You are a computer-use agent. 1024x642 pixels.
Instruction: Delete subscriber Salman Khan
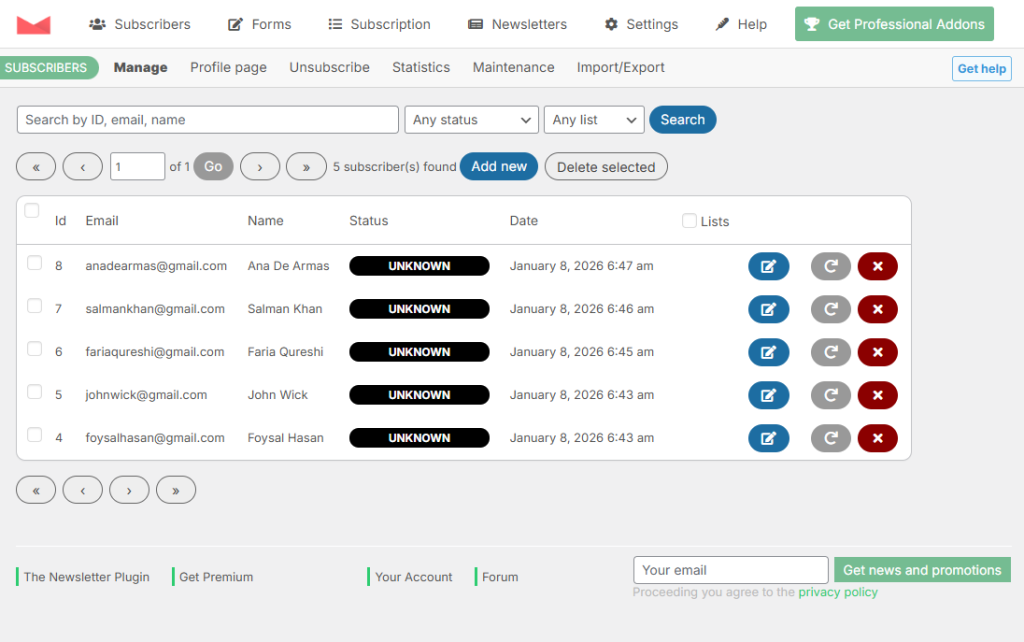click(878, 310)
